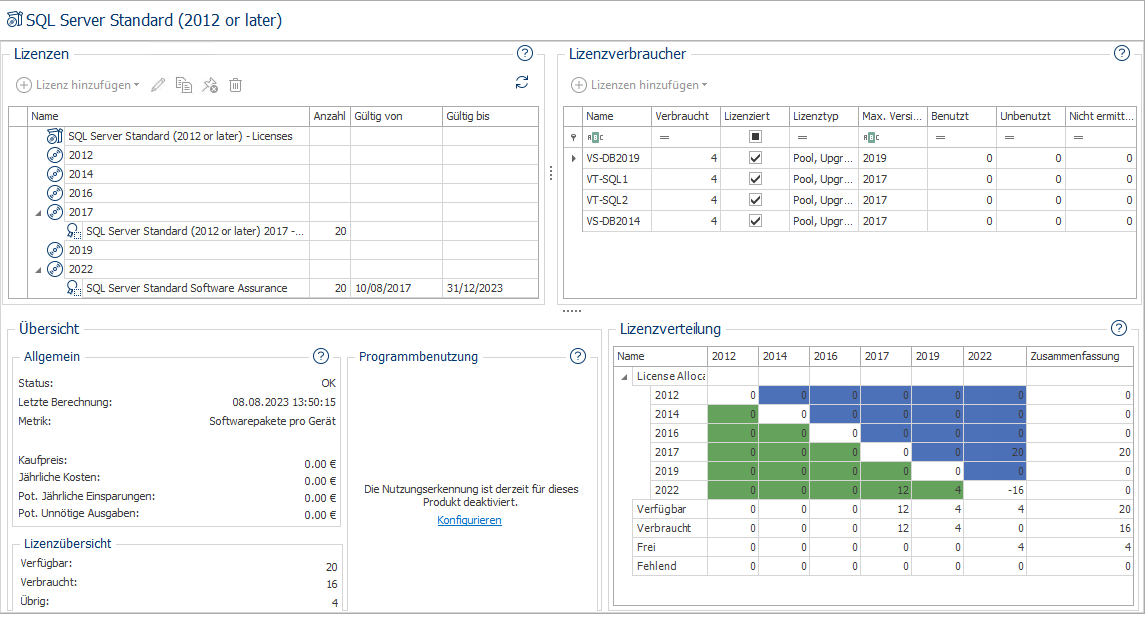The image size is (1148, 619).
Task: Click the horizontal splitter dots below Lizenzen
Action: click(x=572, y=311)
